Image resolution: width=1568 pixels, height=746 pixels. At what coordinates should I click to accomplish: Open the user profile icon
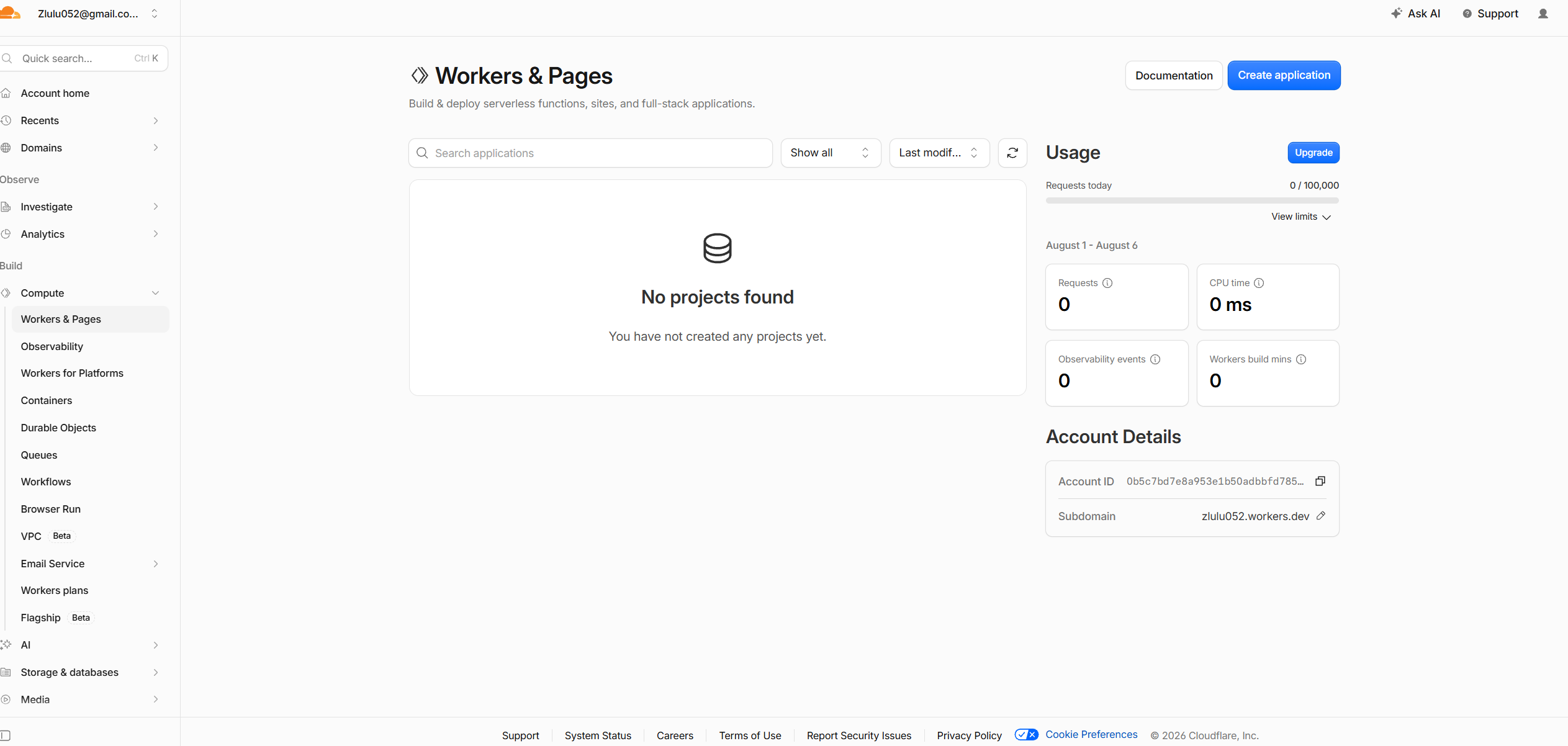pos(1543,14)
